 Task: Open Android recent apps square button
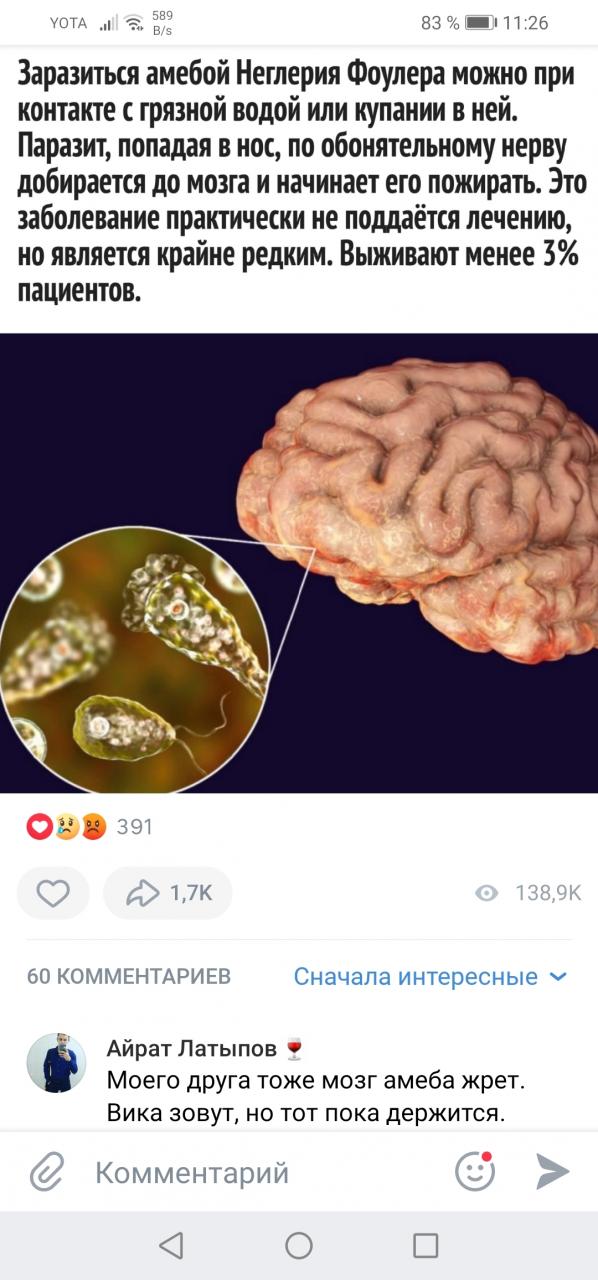426,1245
